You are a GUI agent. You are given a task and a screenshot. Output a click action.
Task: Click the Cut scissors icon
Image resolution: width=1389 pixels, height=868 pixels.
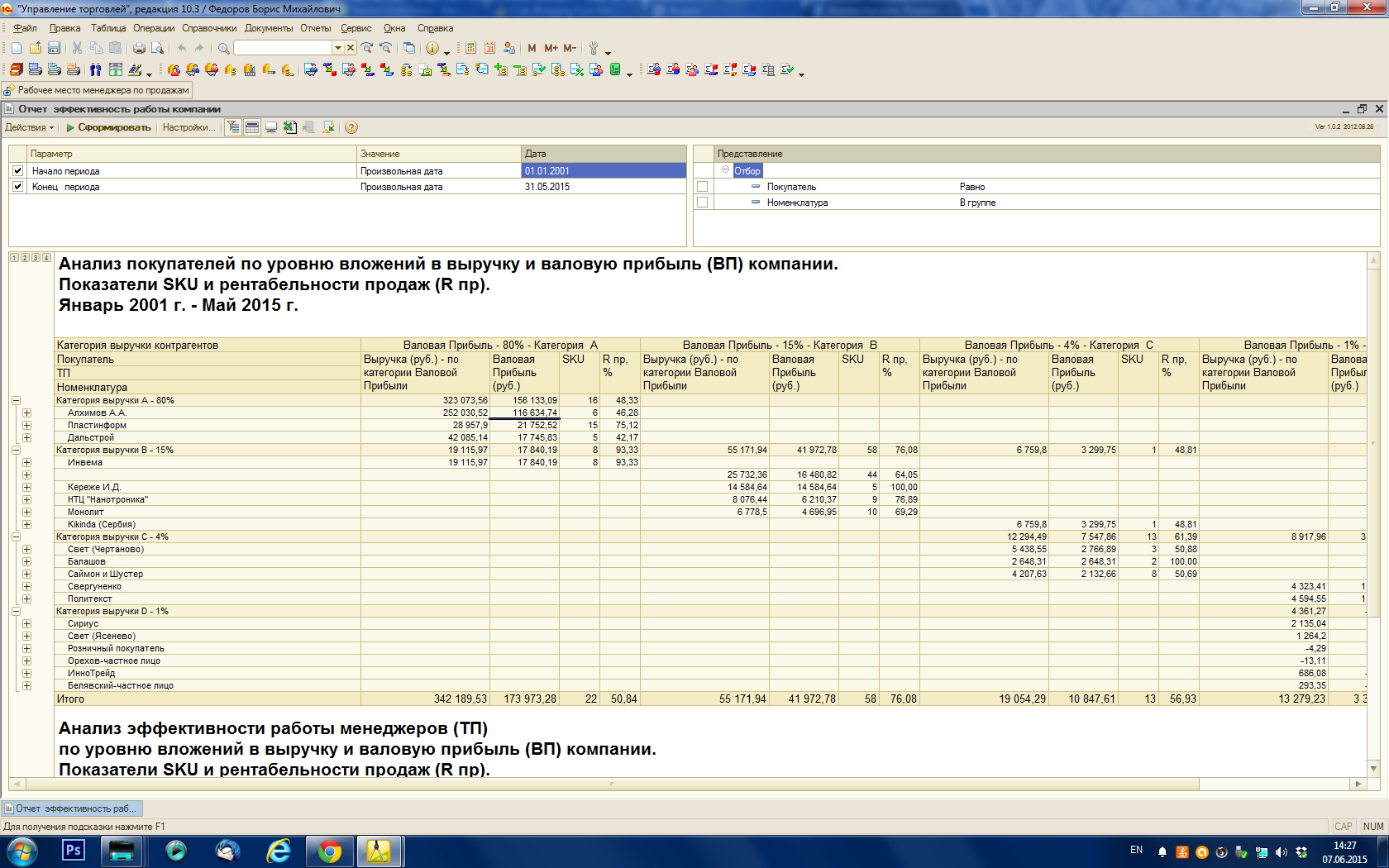77,48
